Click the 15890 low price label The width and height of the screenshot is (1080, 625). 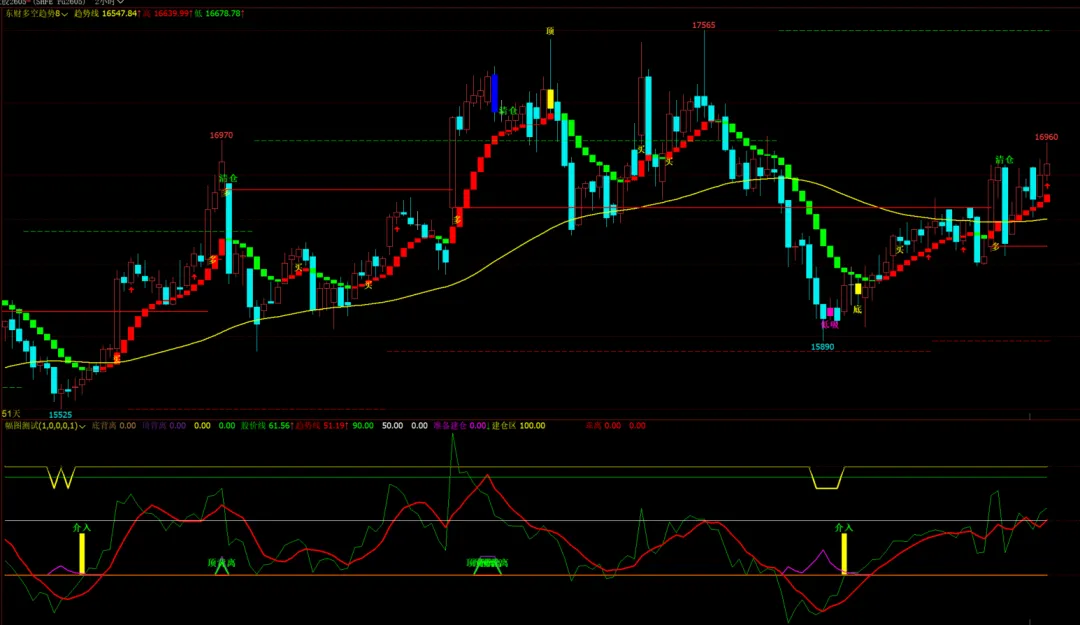point(822,347)
